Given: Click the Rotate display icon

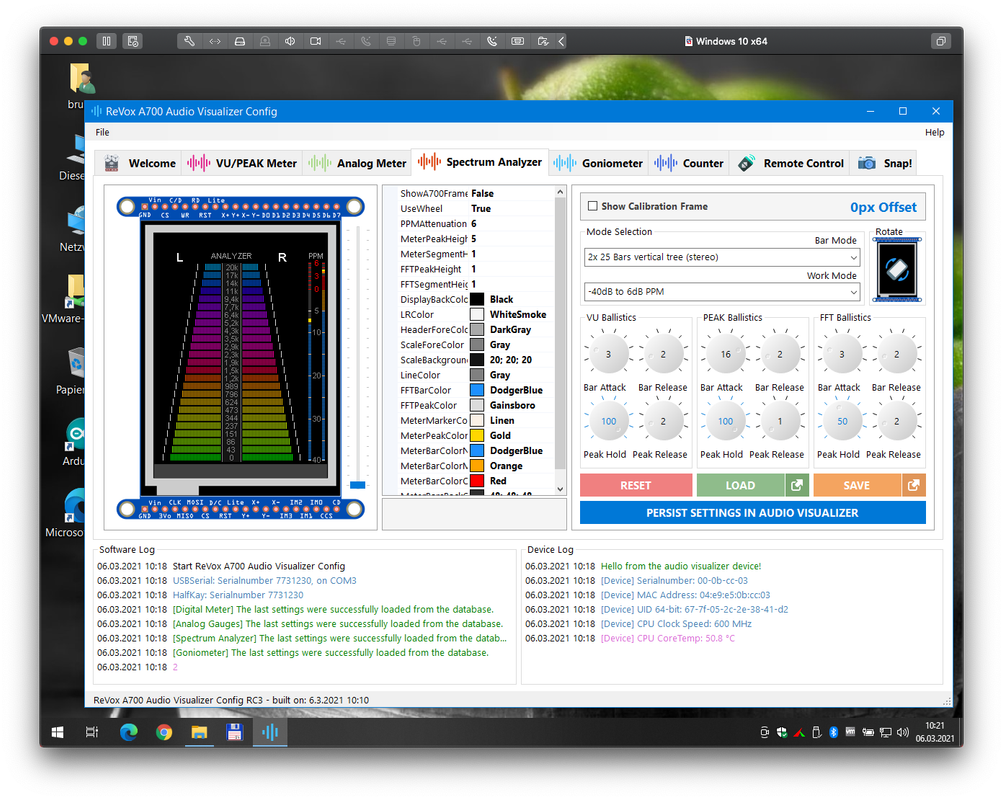Looking at the screenshot, I should point(897,270).
